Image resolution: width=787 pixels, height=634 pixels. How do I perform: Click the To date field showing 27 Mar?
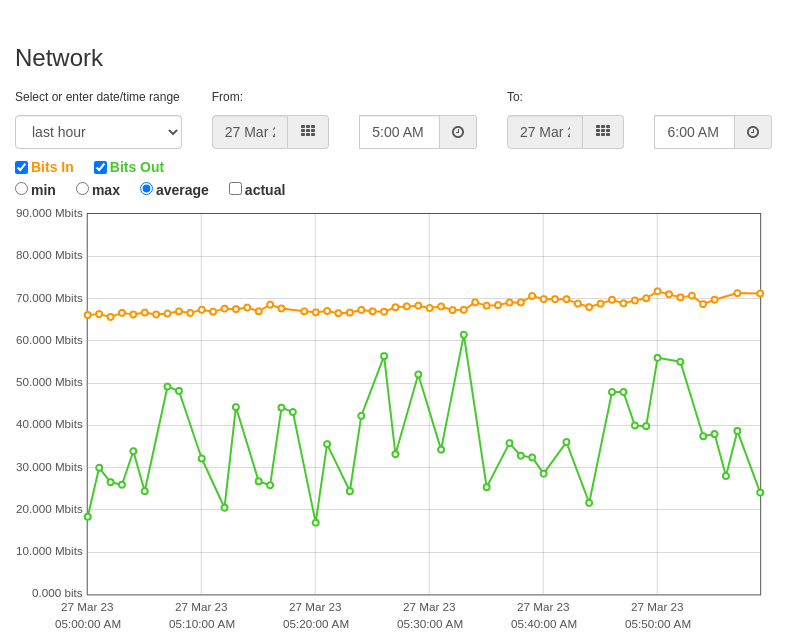(545, 132)
